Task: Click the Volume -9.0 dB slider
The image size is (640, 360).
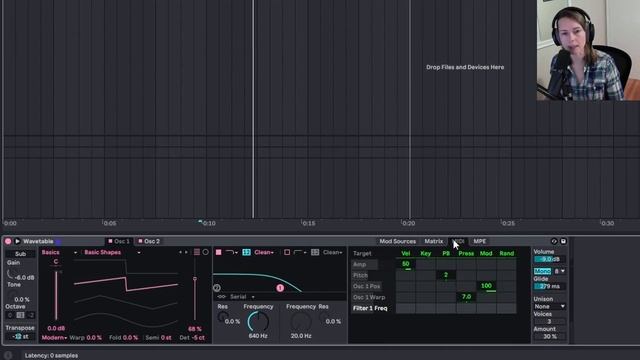Action: pos(549,259)
